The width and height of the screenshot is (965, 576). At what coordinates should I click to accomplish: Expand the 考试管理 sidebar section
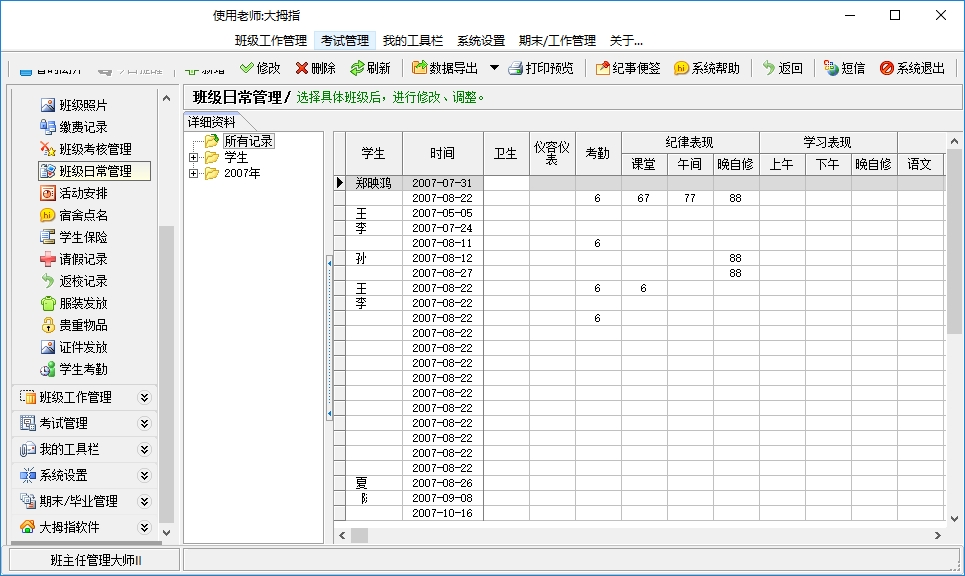coord(144,423)
